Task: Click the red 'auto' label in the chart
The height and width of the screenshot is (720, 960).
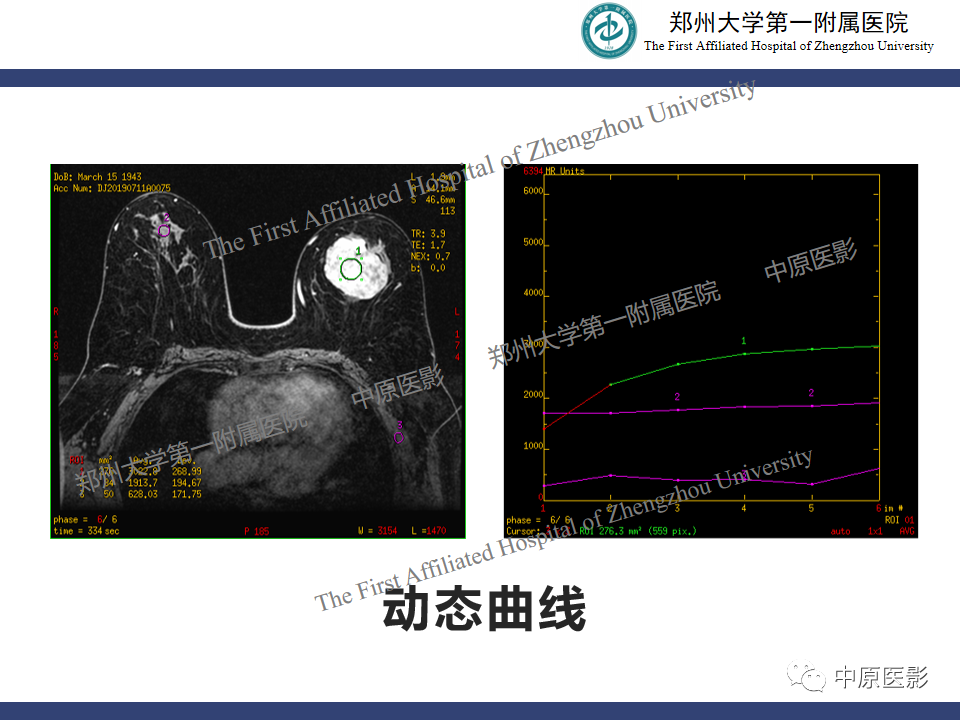Action: (841, 531)
